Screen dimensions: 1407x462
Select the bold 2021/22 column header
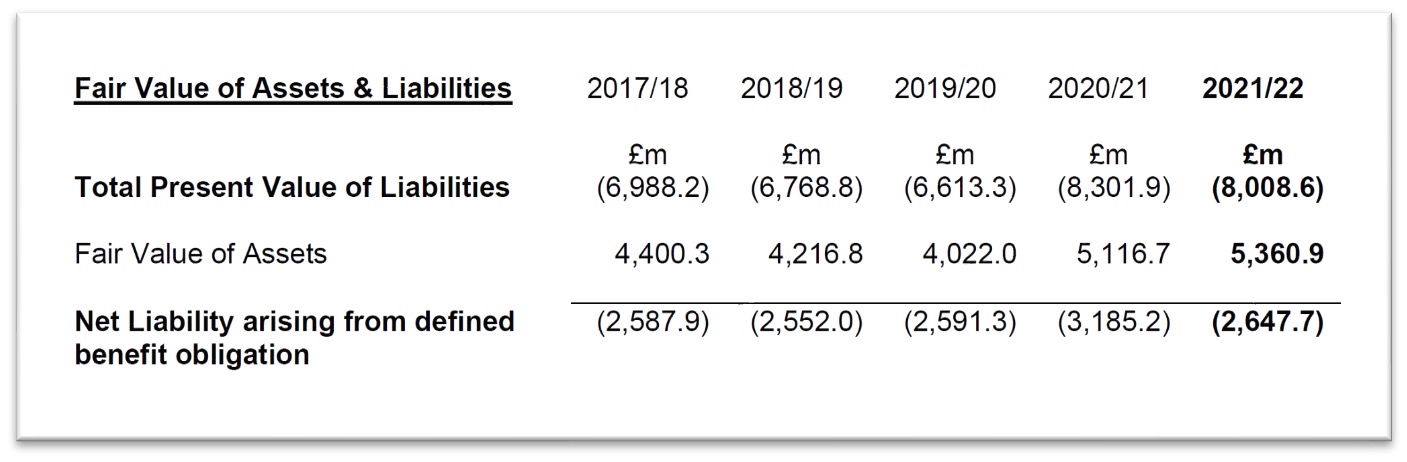[1253, 89]
